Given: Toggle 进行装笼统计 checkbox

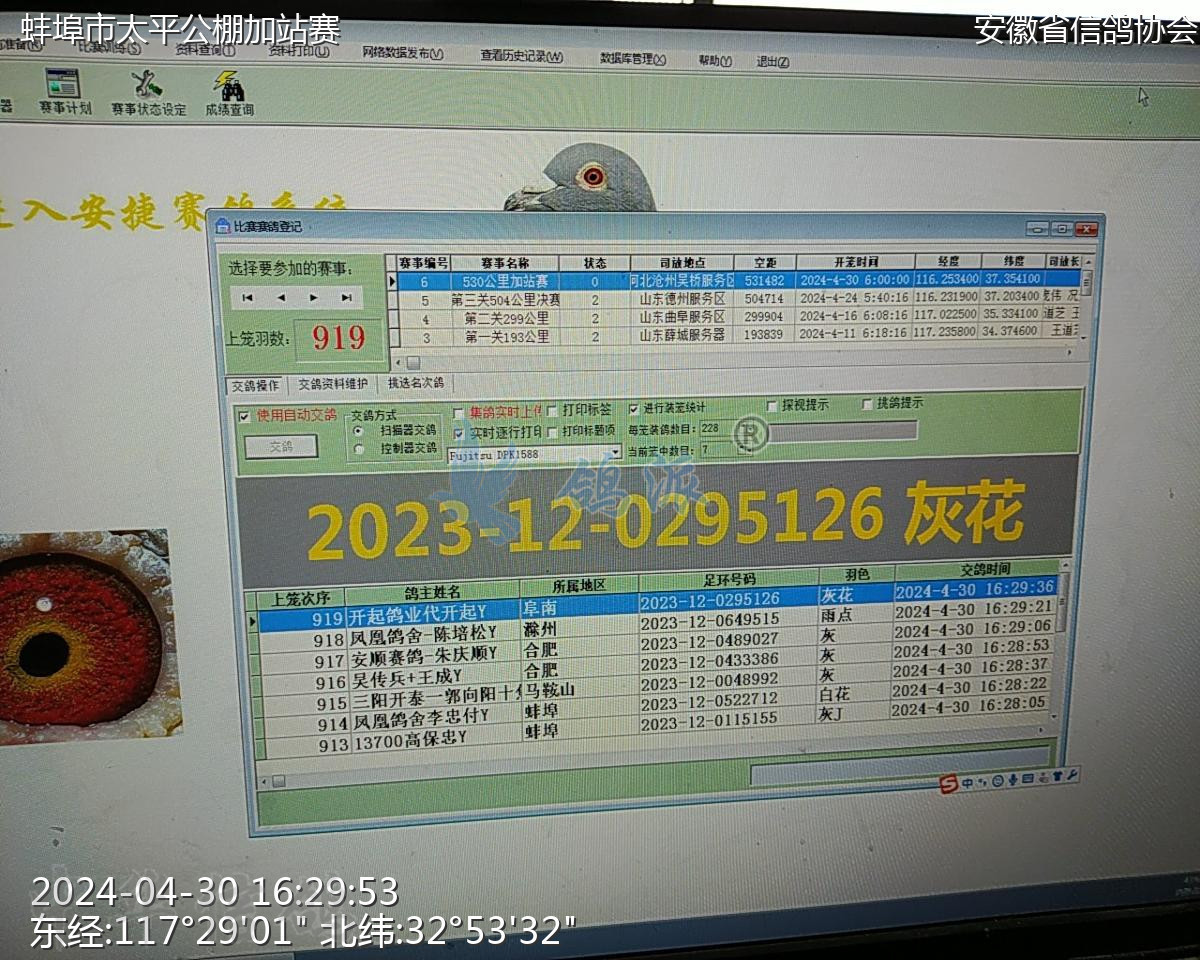Looking at the screenshot, I should (634, 409).
